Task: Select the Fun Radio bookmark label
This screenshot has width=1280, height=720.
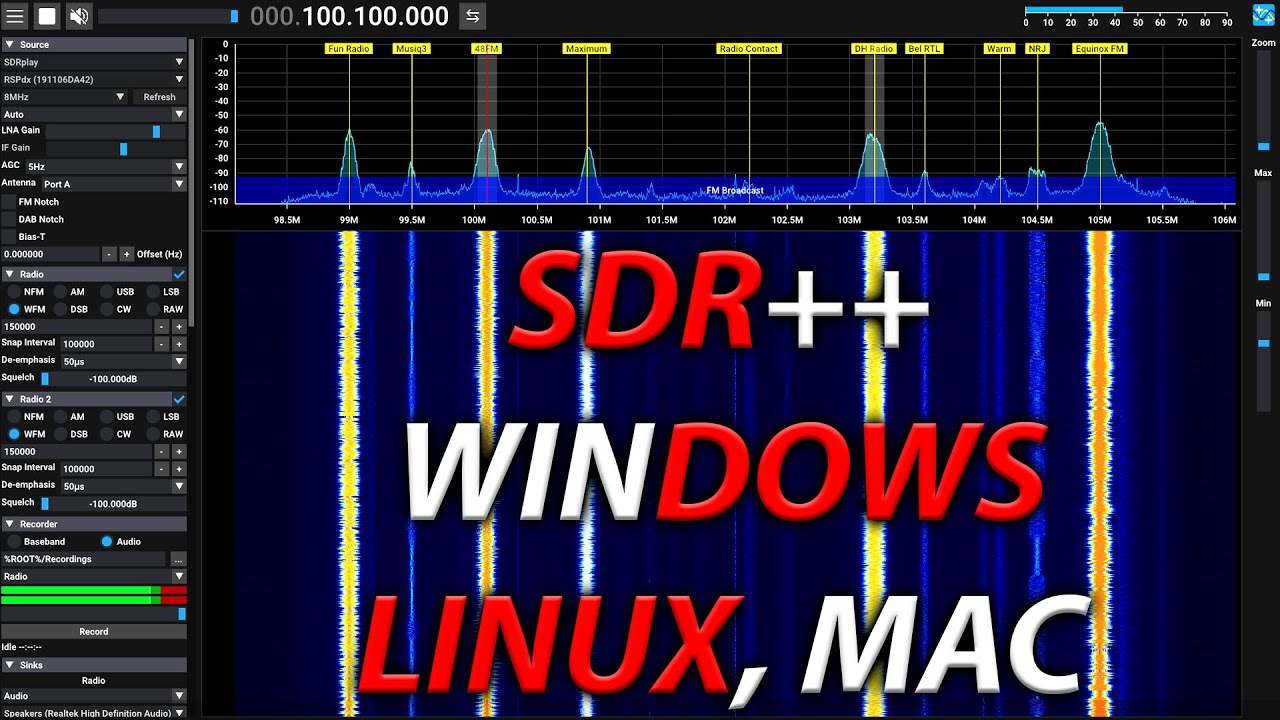Action: (349, 48)
